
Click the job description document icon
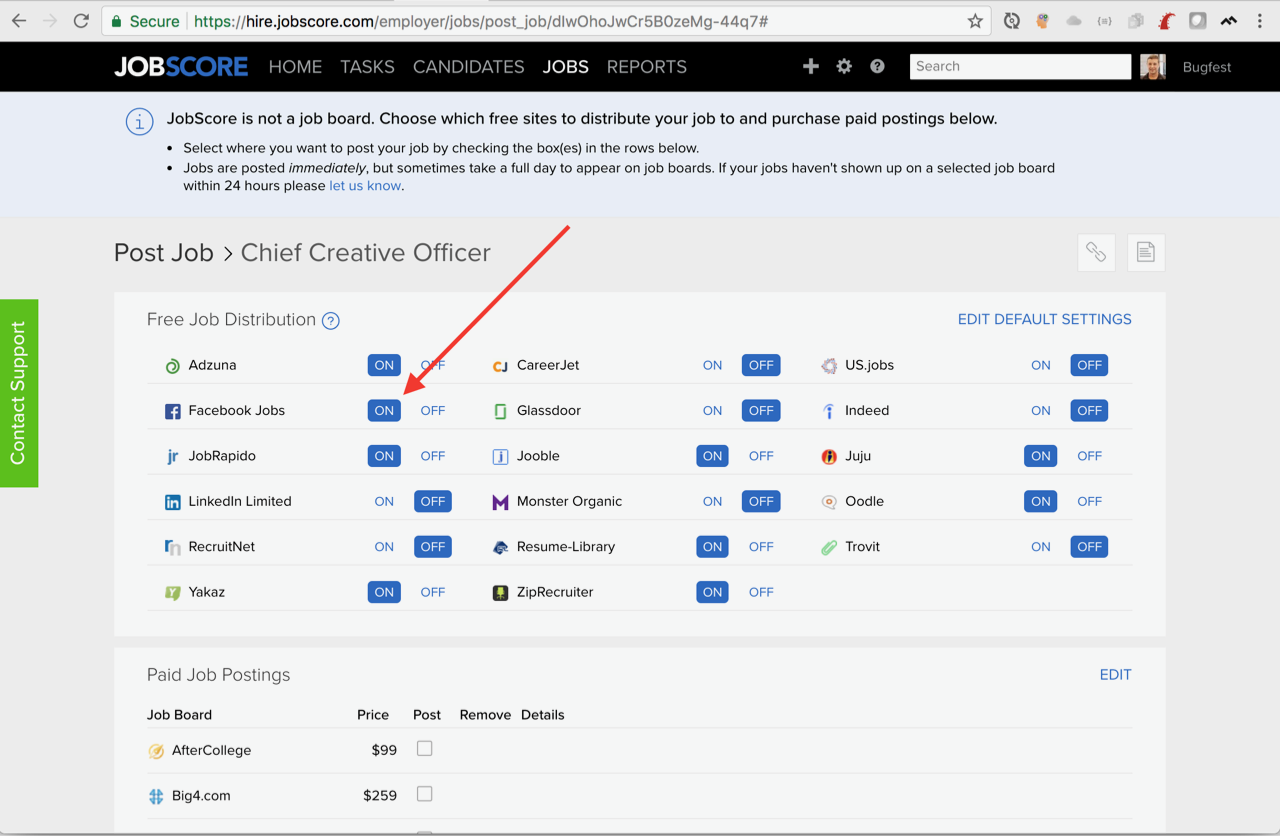click(1146, 252)
